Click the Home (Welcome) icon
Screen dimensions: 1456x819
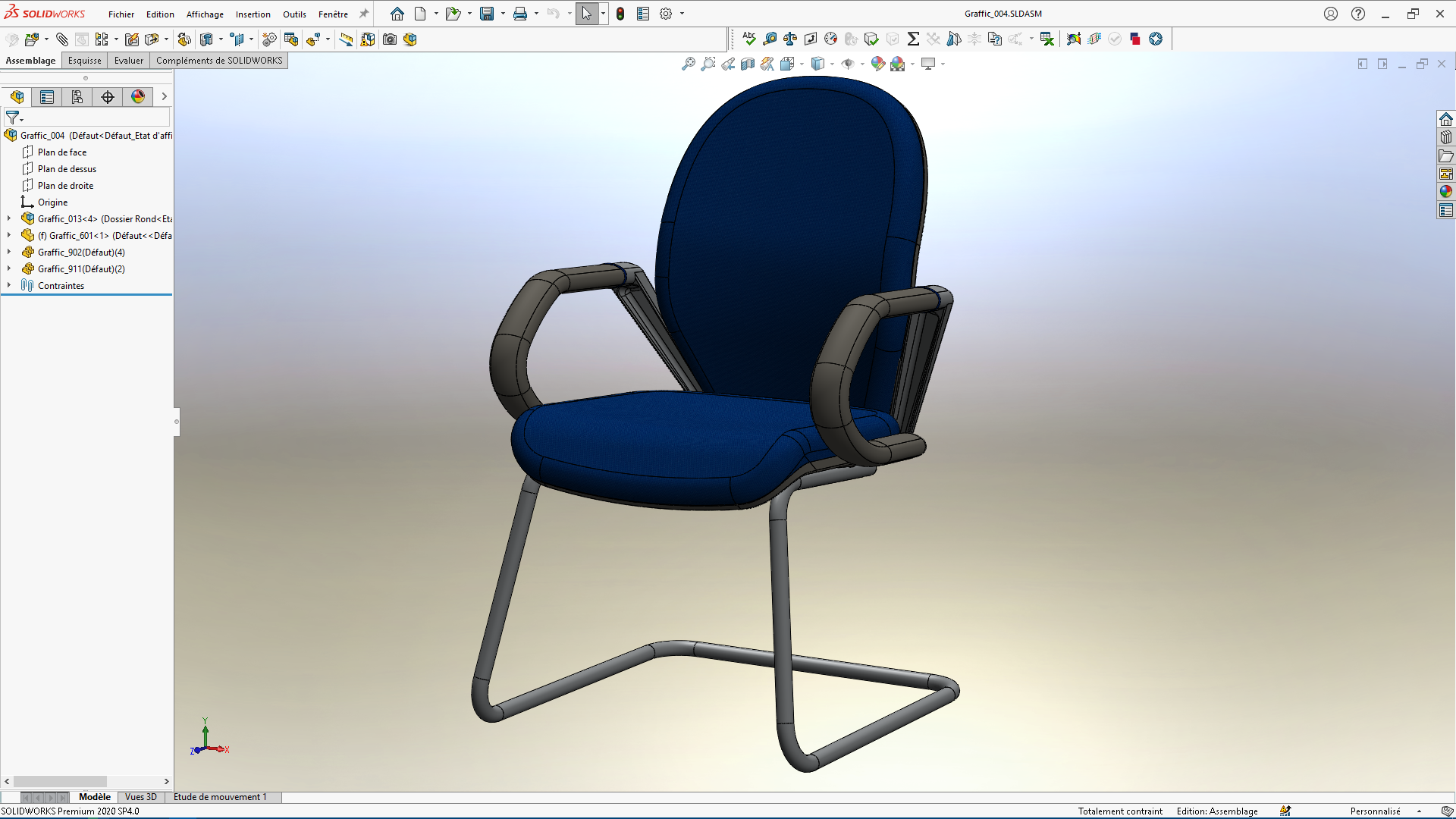coord(397,14)
